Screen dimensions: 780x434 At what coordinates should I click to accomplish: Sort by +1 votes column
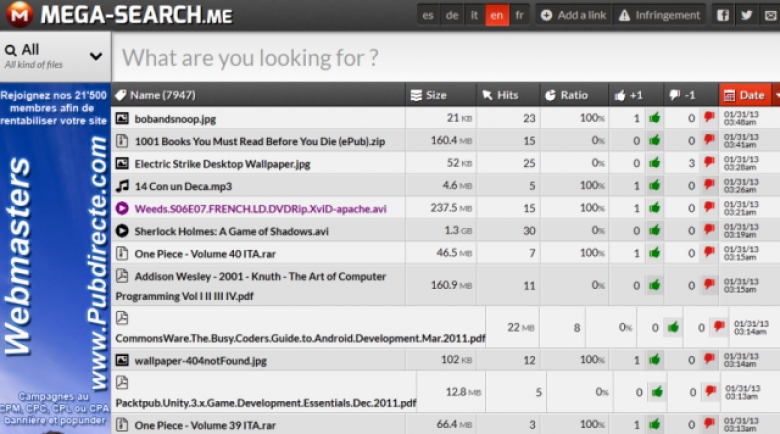(636, 95)
